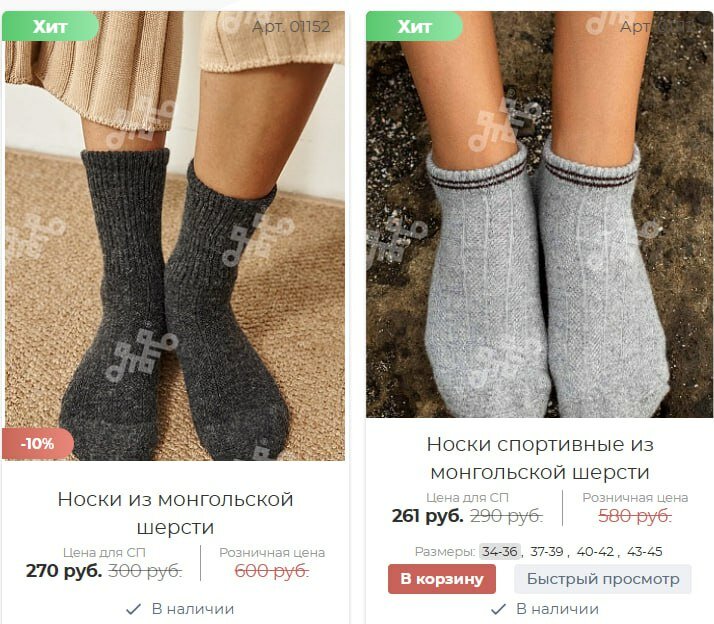The image size is (714, 624).
Task: Open Носки из монгольской шерсти title link
Action: point(175,513)
